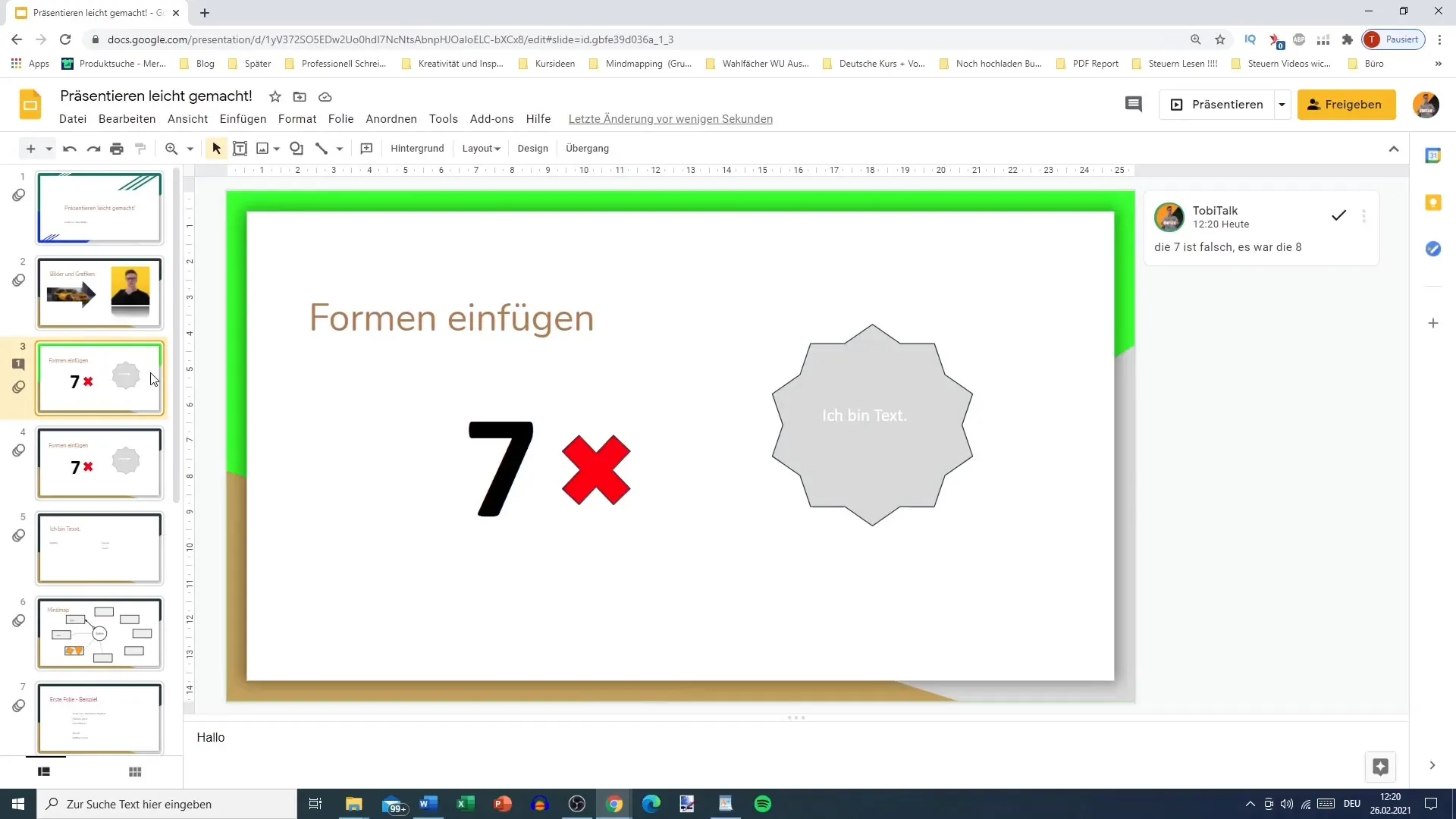Click the insert image icon
Image resolution: width=1456 pixels, height=819 pixels.
[x=262, y=149]
